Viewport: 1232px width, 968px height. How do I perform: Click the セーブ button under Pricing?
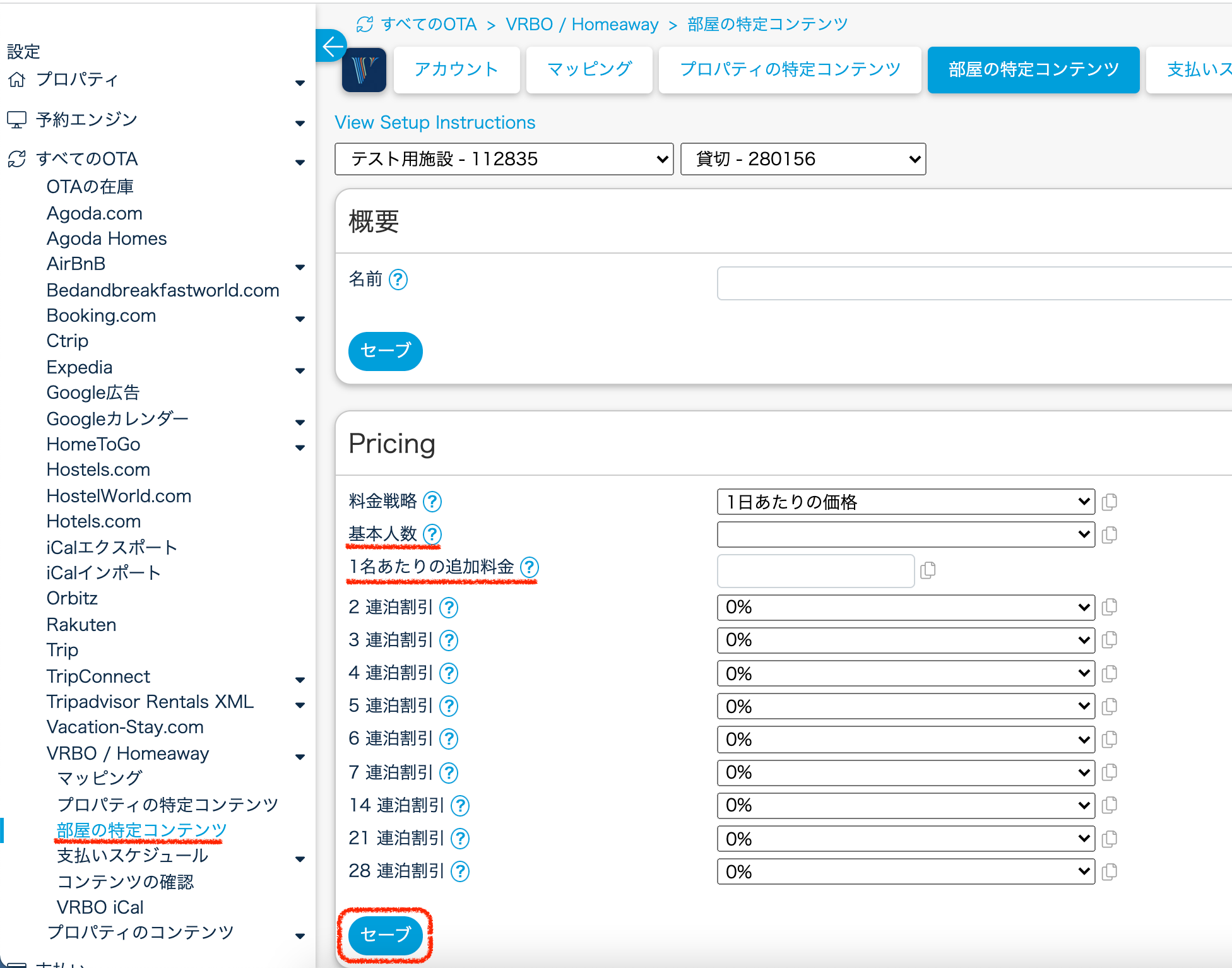tap(385, 935)
